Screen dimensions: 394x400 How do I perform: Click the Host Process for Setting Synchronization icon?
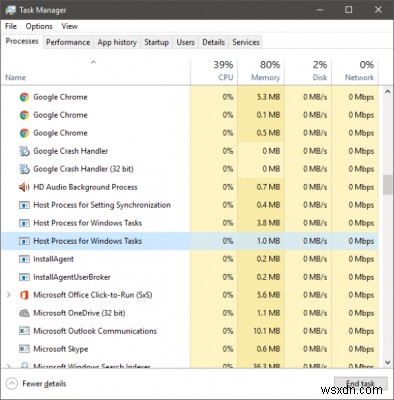coord(24,205)
